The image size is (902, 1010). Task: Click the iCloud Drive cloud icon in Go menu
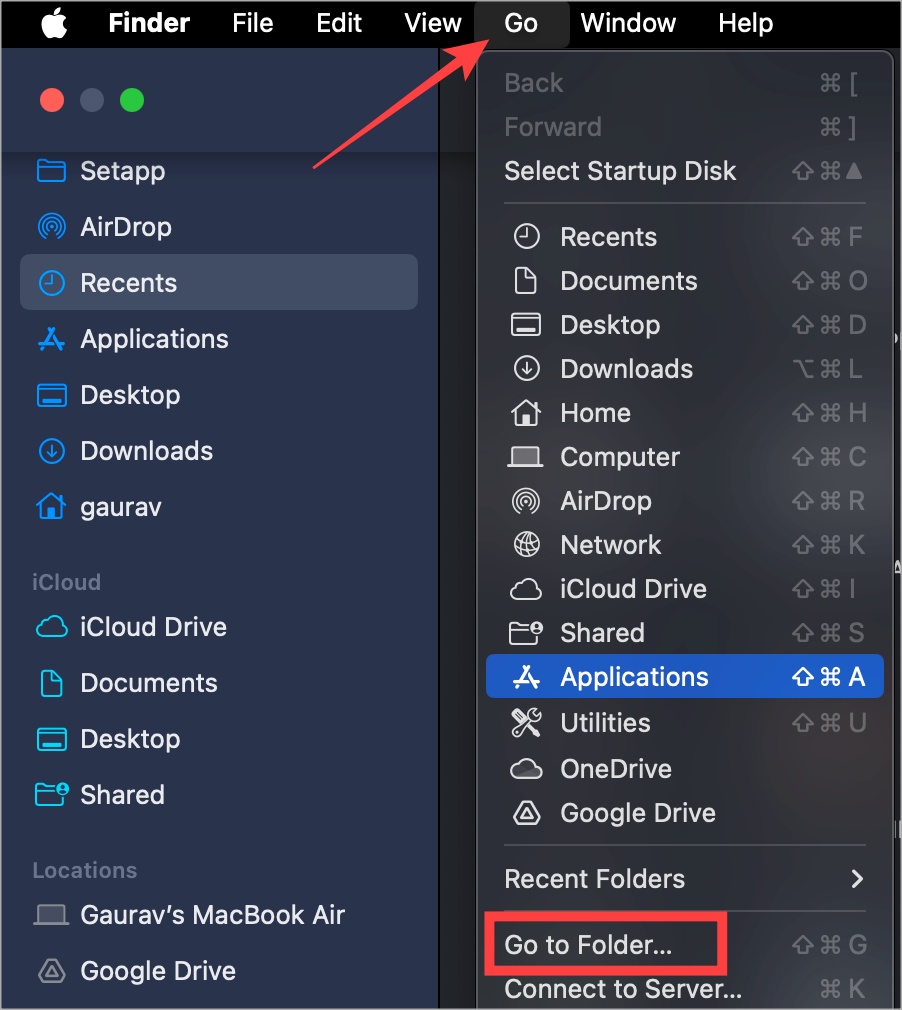coord(526,589)
